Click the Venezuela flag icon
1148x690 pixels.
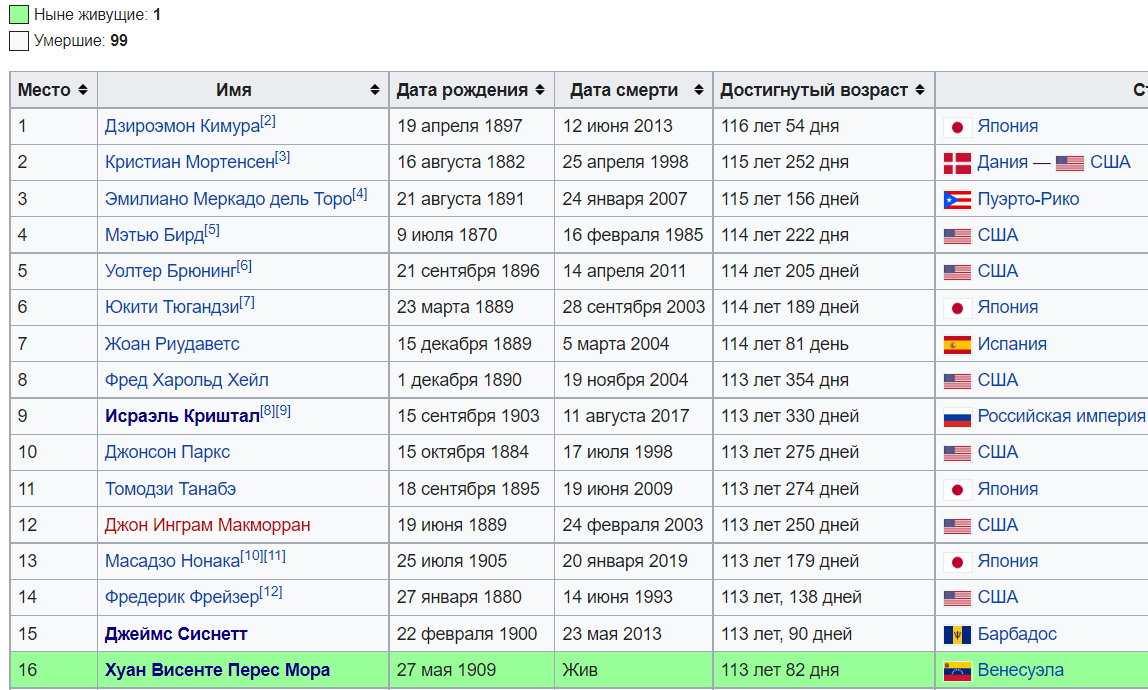(x=957, y=671)
